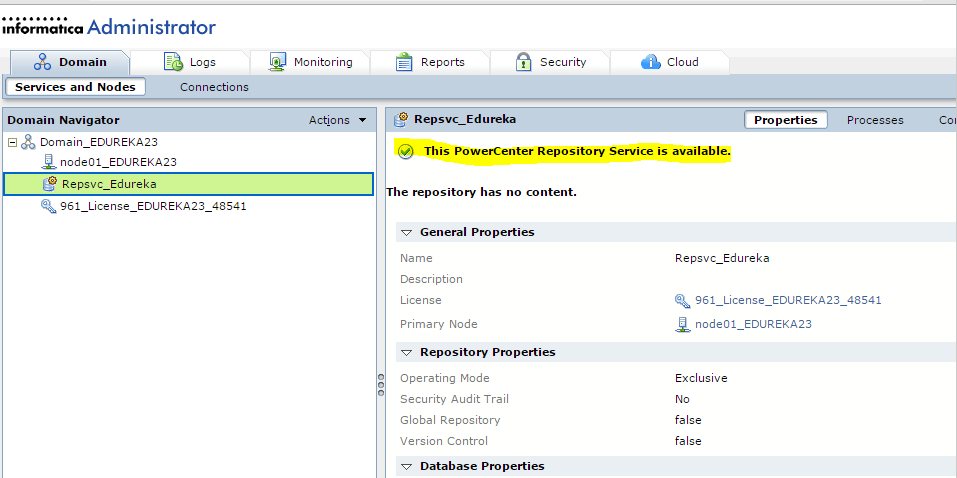This screenshot has height=478, width=957.
Task: Open the 961_License_EDUREKA23_48541 license link
Action: click(787, 300)
